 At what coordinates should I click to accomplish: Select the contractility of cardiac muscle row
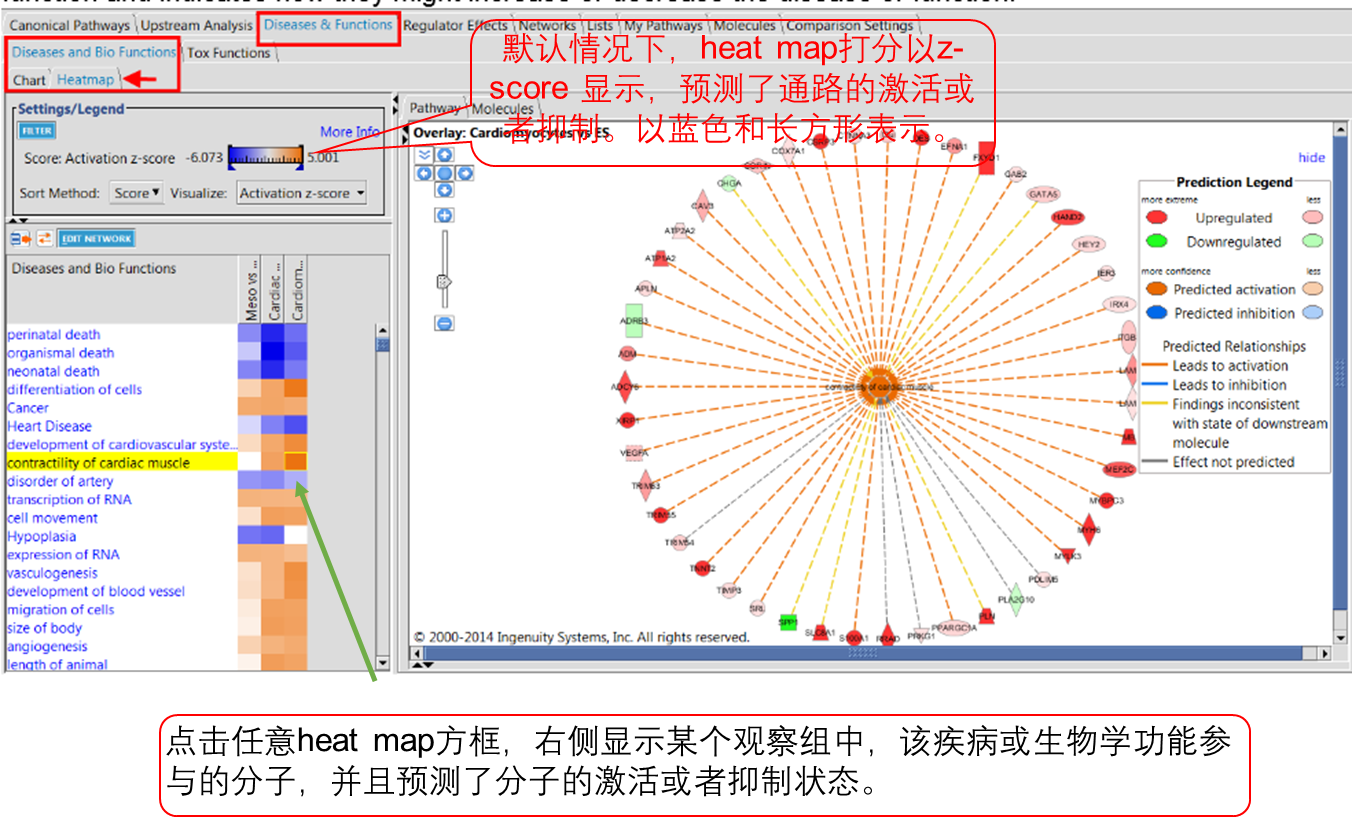pos(122,463)
